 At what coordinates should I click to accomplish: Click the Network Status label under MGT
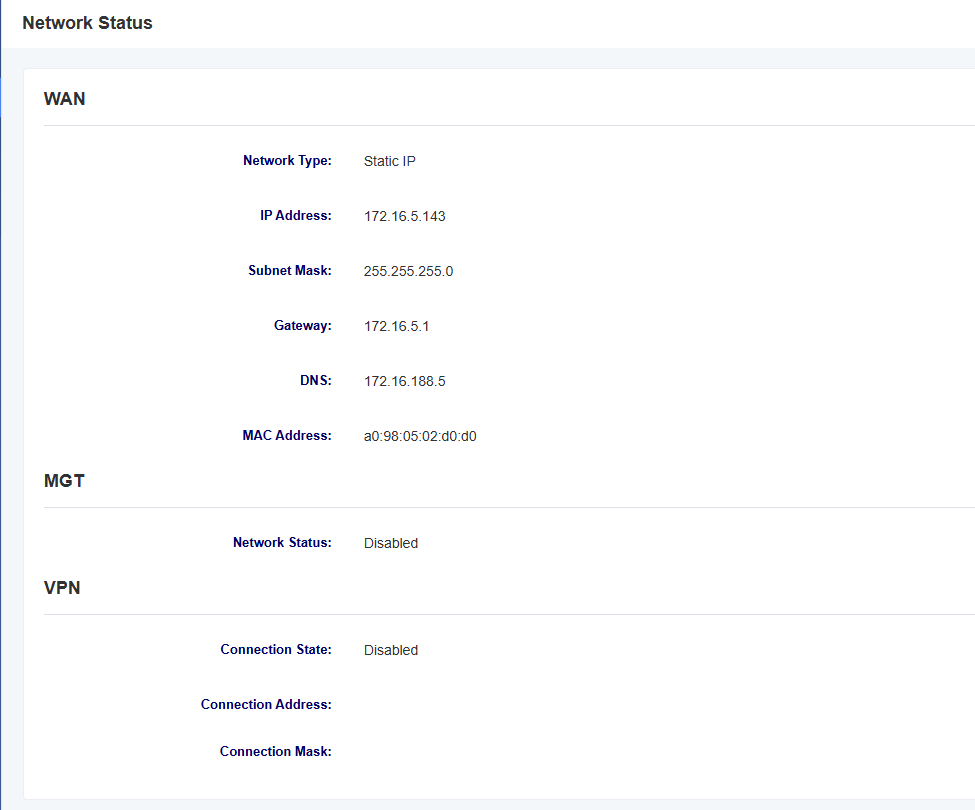click(282, 542)
